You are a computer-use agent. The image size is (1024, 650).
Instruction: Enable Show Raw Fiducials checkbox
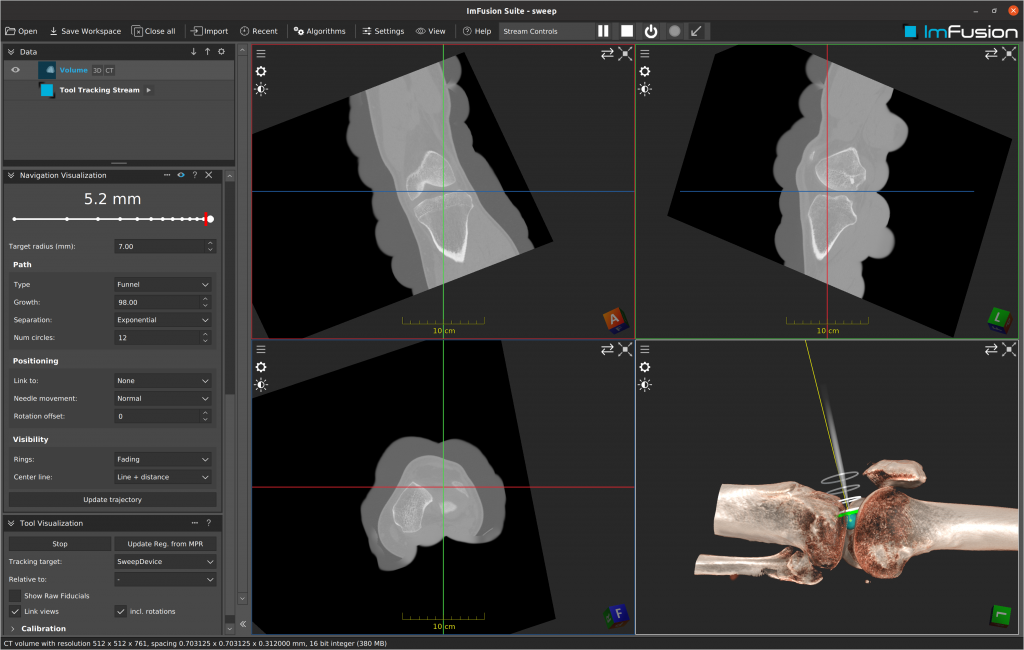pos(15,596)
